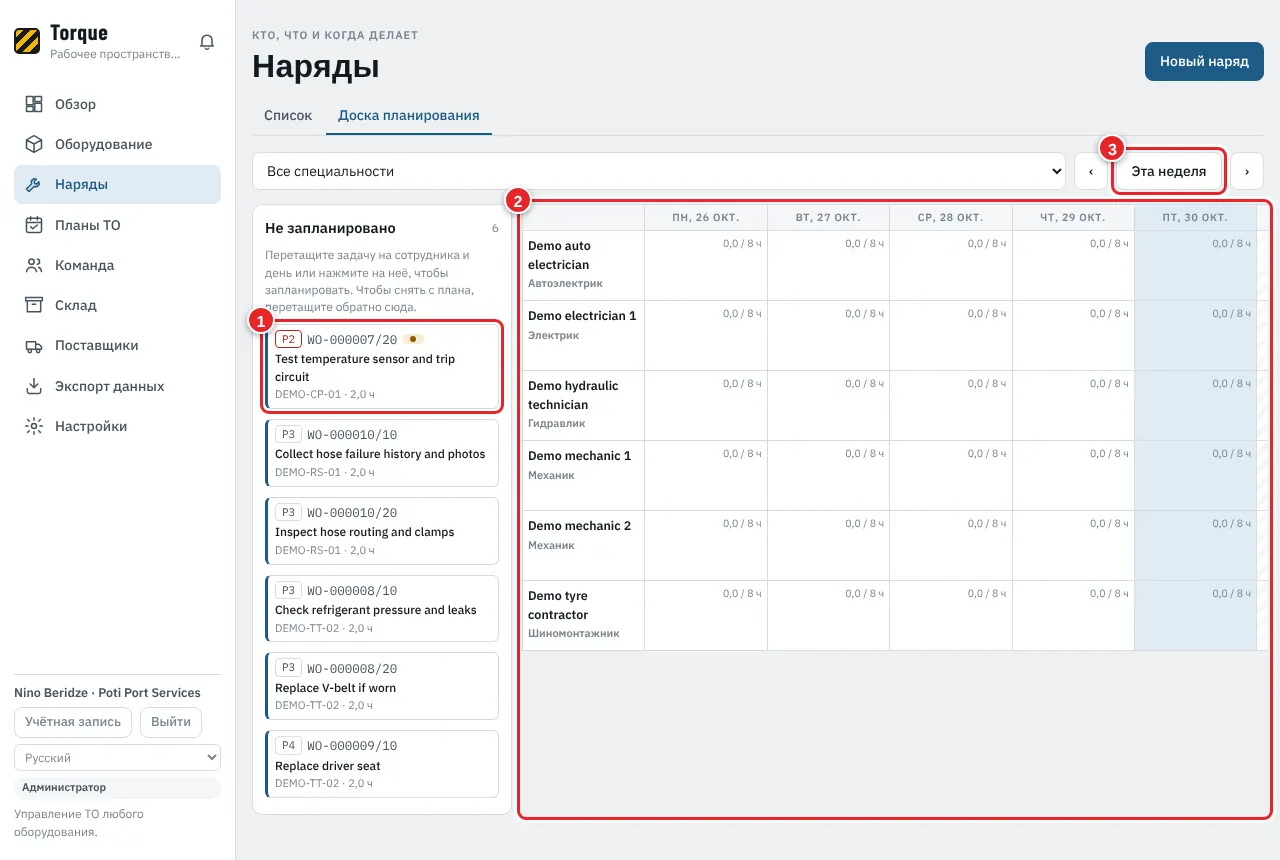Open Оборудование in the sidebar
This screenshot has height=860, width=1280.
click(117, 144)
